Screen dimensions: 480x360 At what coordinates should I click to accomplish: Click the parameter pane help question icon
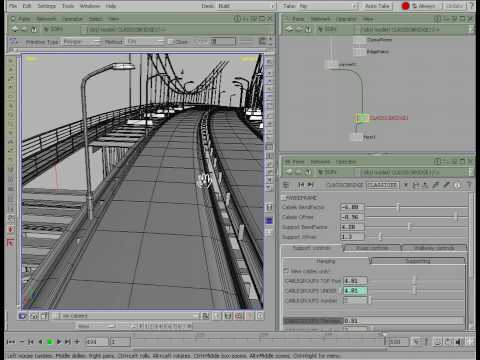pyautogui.click(x=469, y=185)
